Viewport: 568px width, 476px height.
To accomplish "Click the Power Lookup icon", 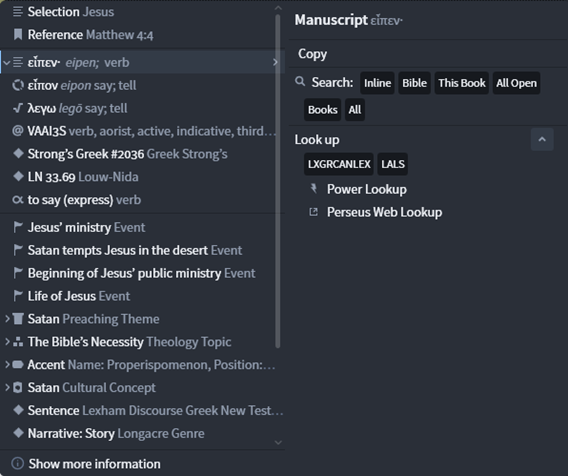I will (314, 189).
